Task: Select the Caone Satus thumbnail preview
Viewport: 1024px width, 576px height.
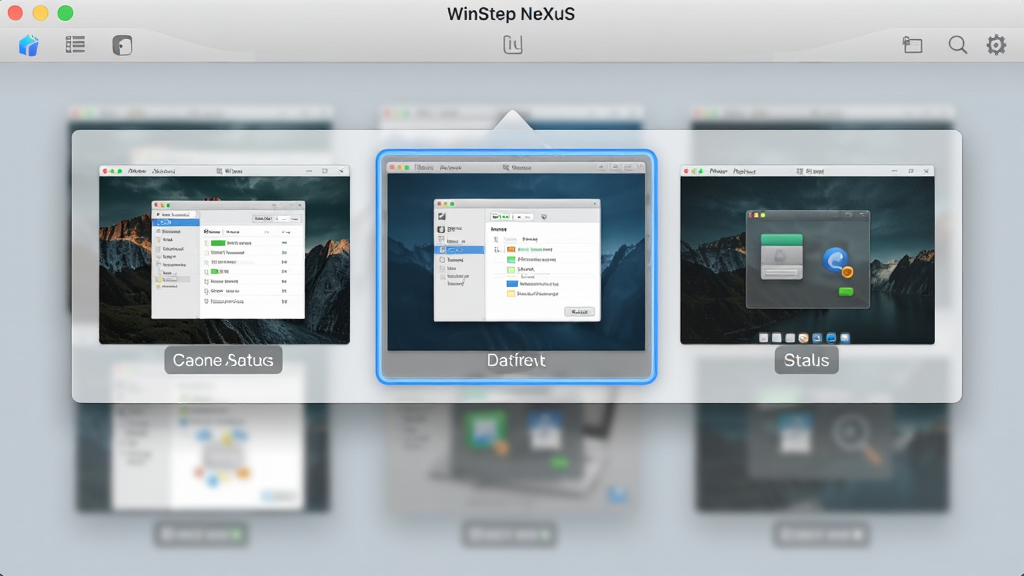Action: pyautogui.click(x=224, y=255)
